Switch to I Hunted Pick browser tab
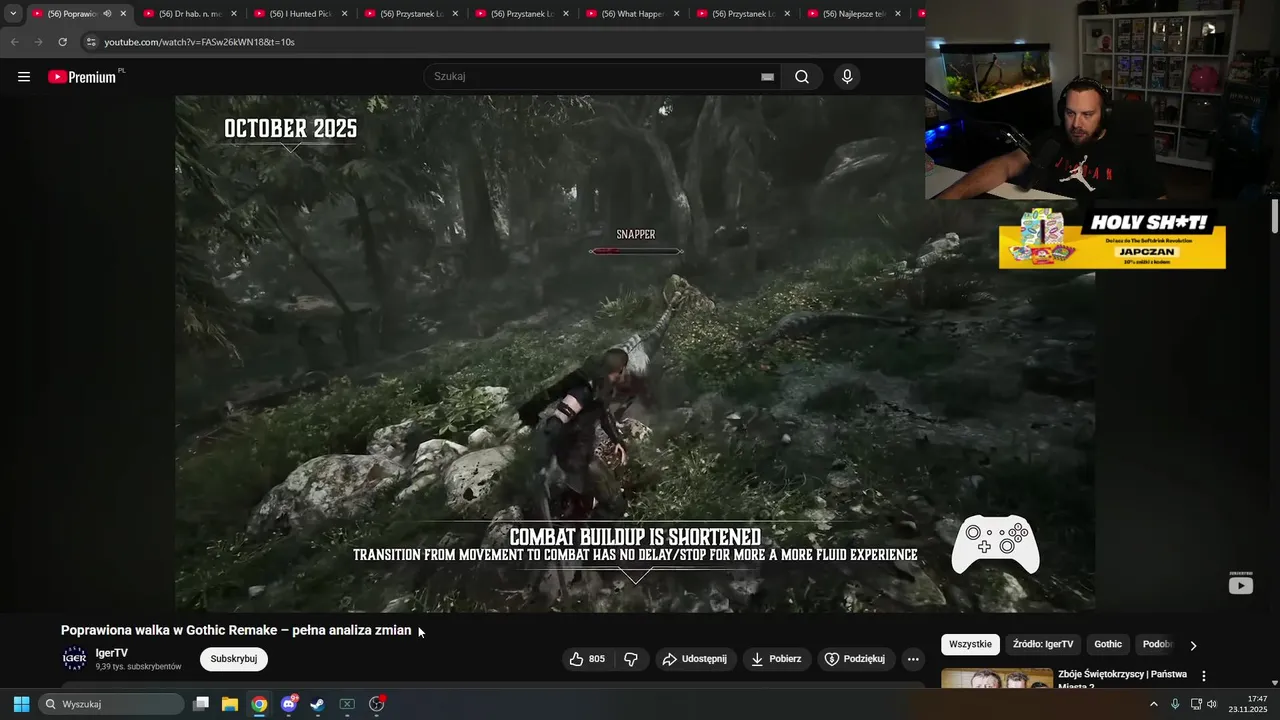1280x720 pixels. tap(297, 14)
